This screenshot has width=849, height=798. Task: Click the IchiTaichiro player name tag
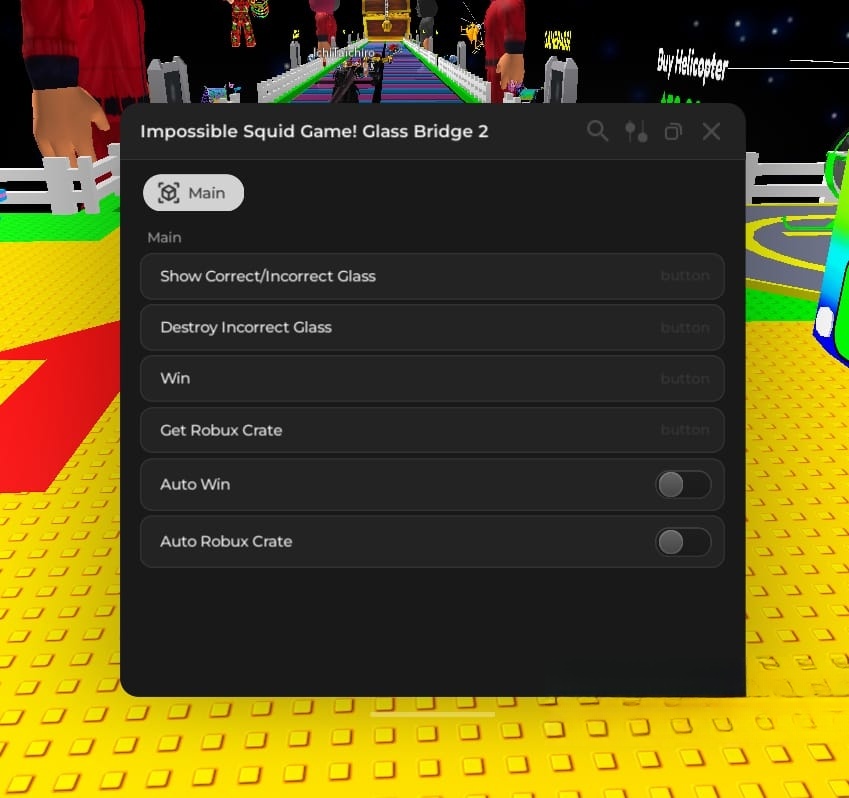342,53
